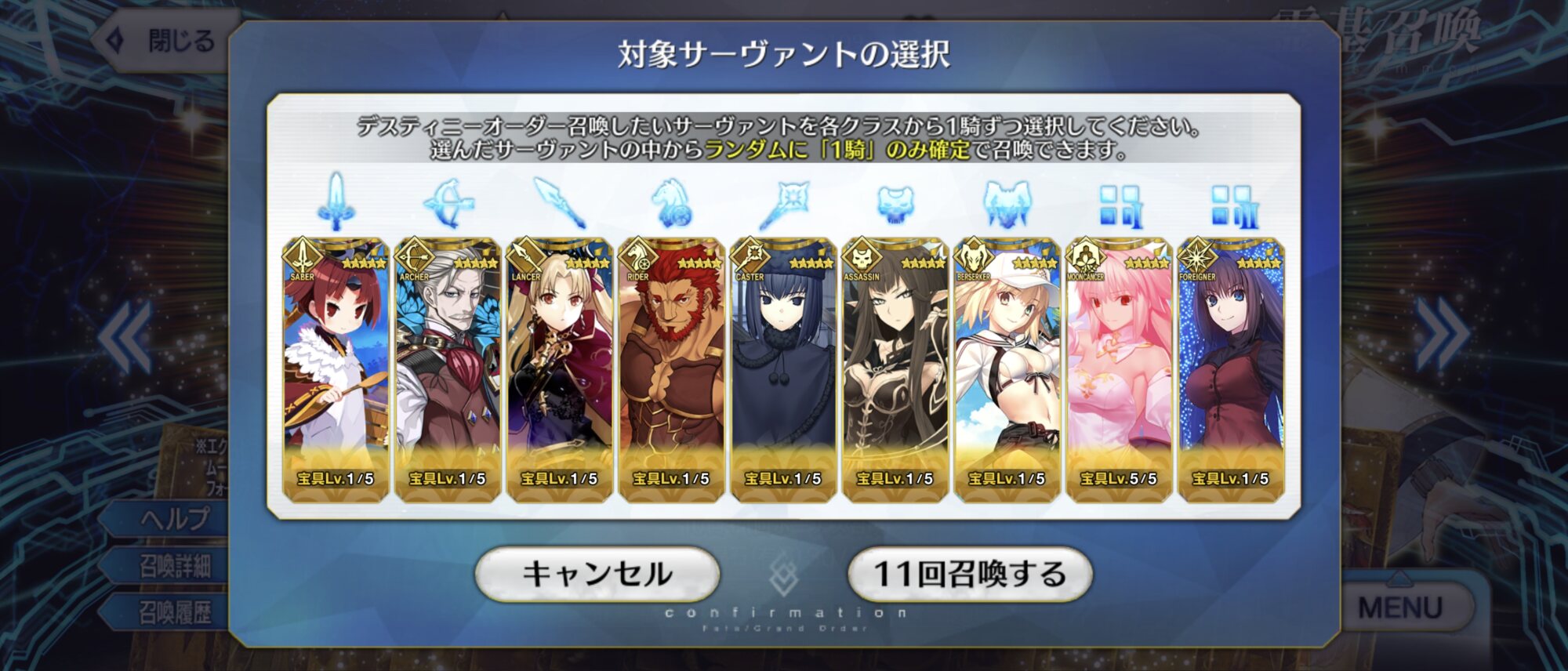Choose the Saber servant card

pos(336,369)
